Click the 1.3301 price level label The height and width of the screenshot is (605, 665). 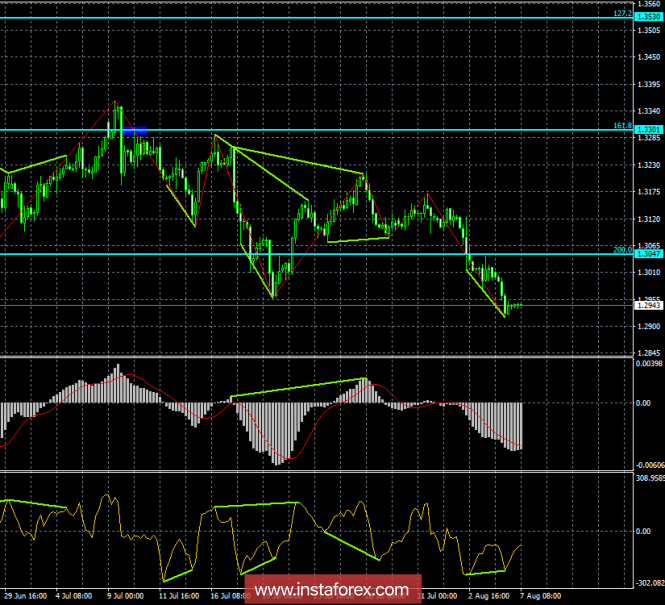click(643, 130)
